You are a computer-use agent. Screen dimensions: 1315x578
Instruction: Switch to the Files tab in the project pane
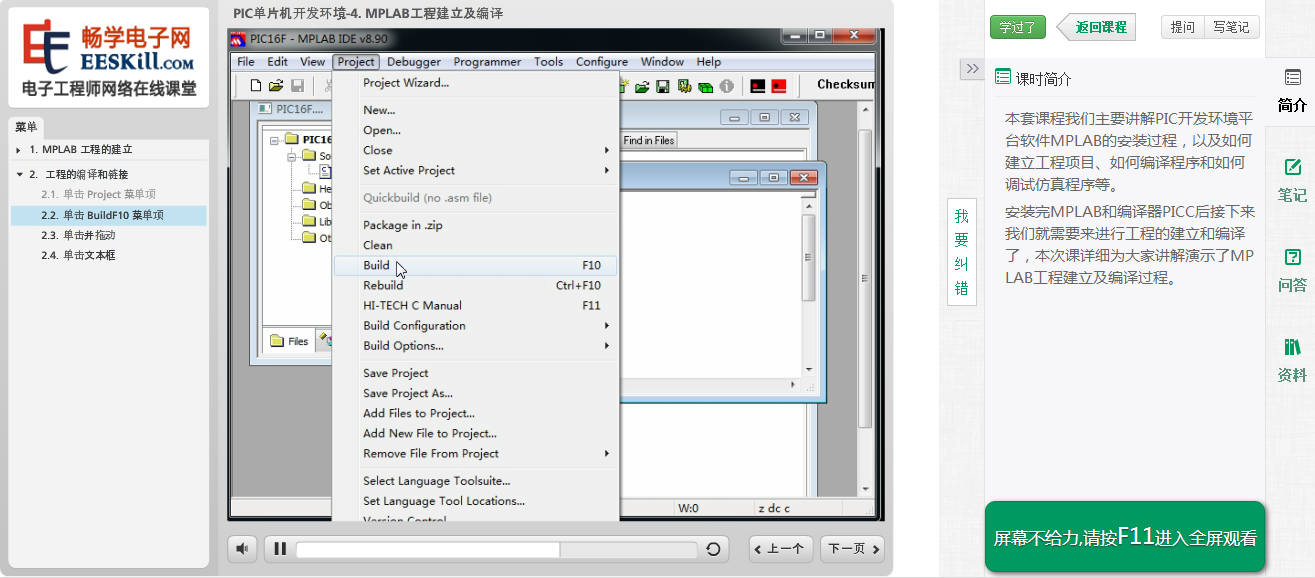pos(289,341)
